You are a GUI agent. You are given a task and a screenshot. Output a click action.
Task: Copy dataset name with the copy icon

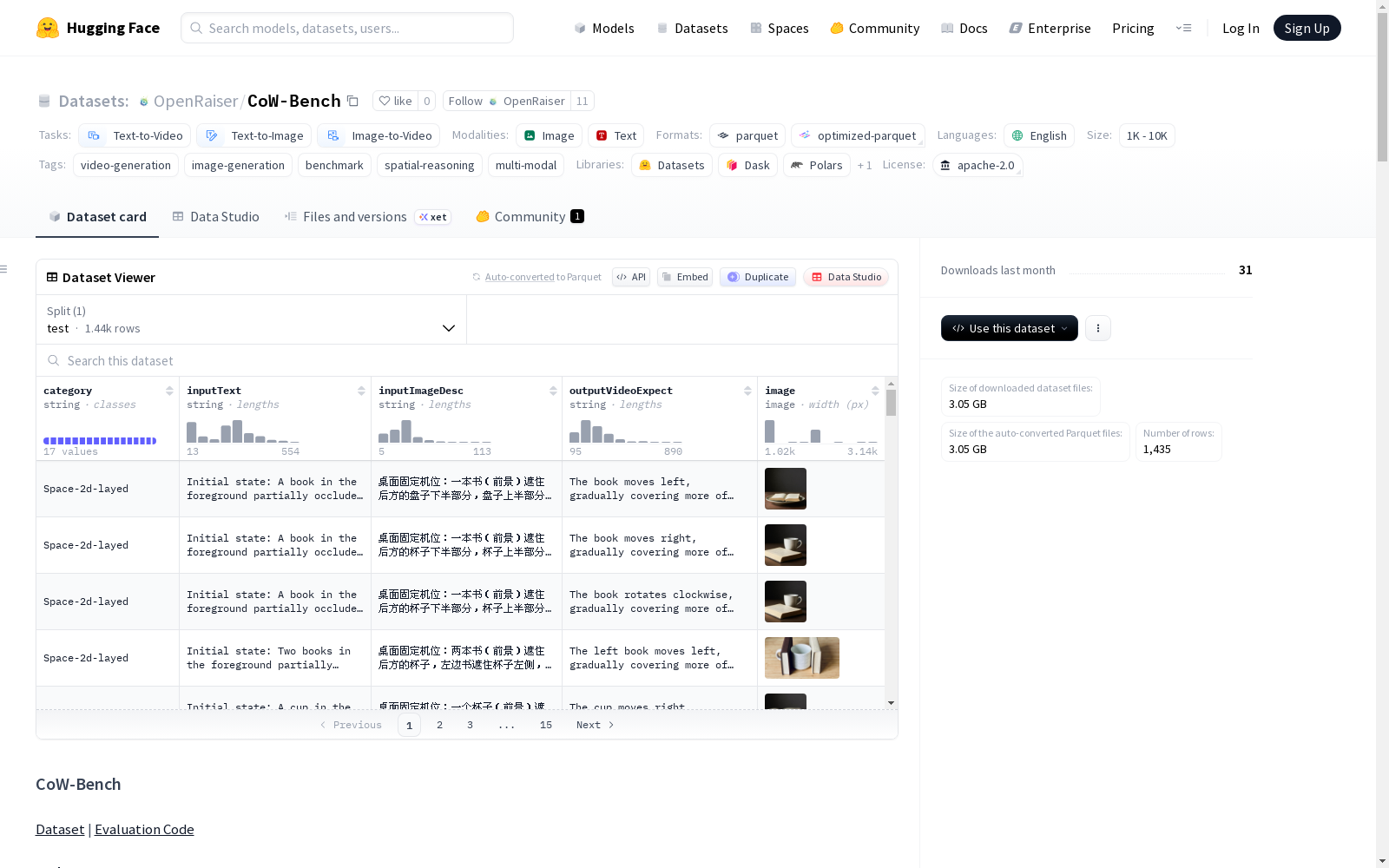pyautogui.click(x=352, y=101)
